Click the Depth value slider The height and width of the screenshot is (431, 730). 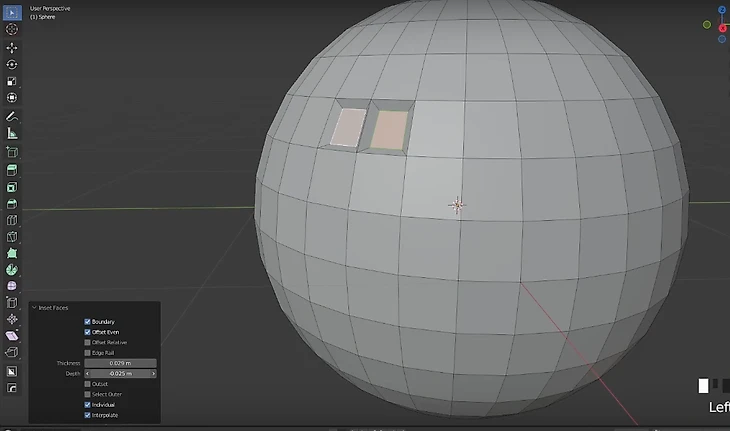tap(120, 373)
